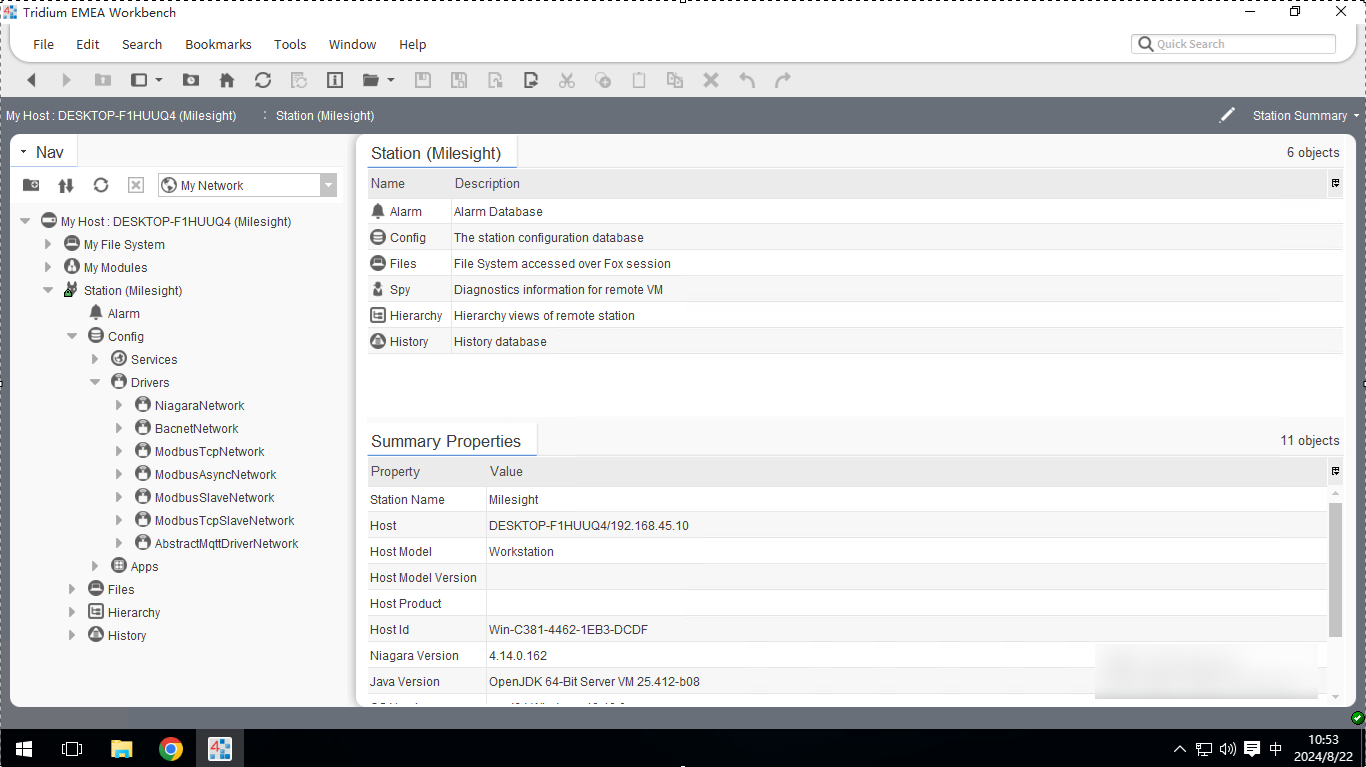The height and width of the screenshot is (767, 1366).
Task: Click the Services icon in the Nav tree
Action: coord(119,359)
